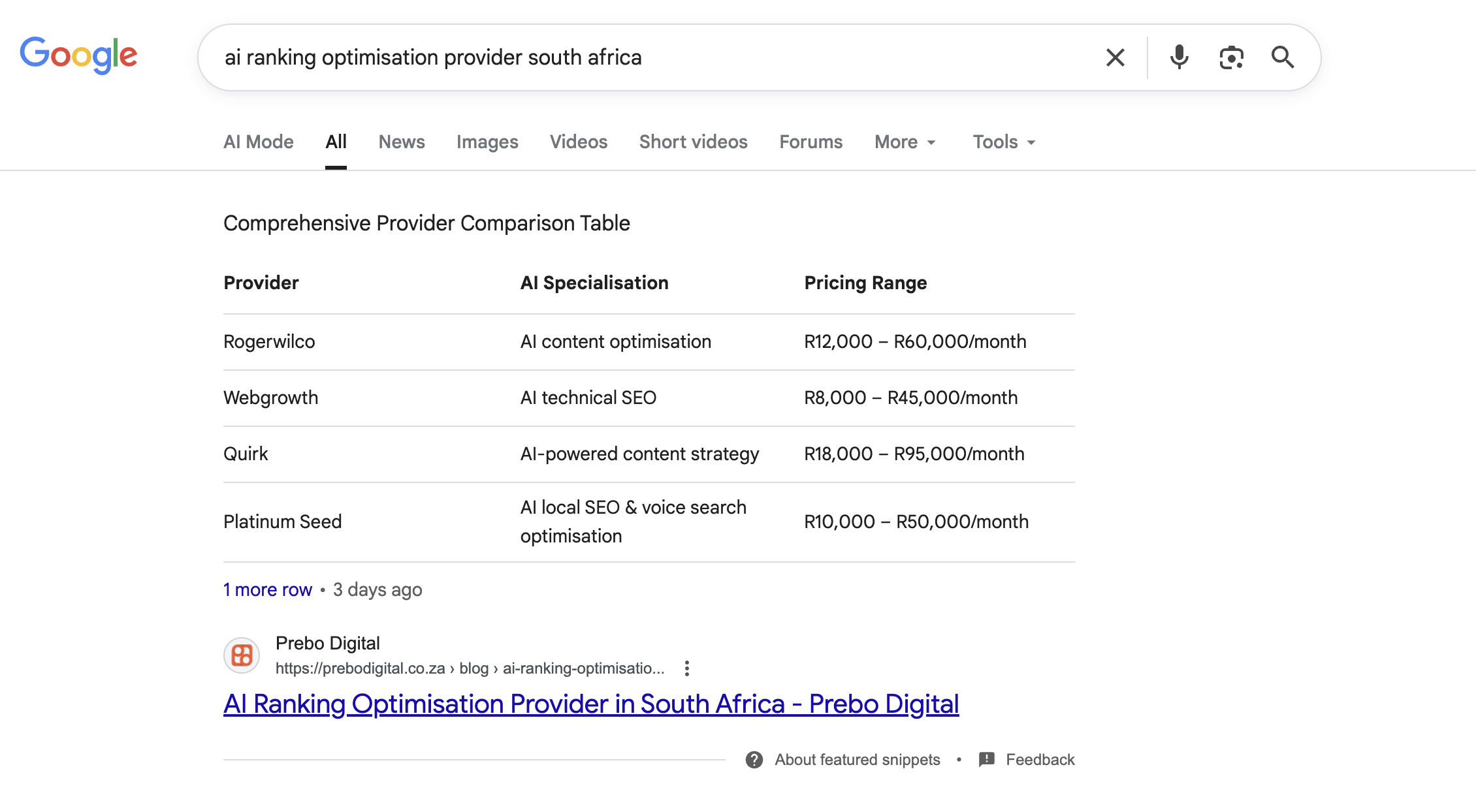The height and width of the screenshot is (812, 1476).
Task: Clear the search query with the X icon
Action: click(1114, 57)
